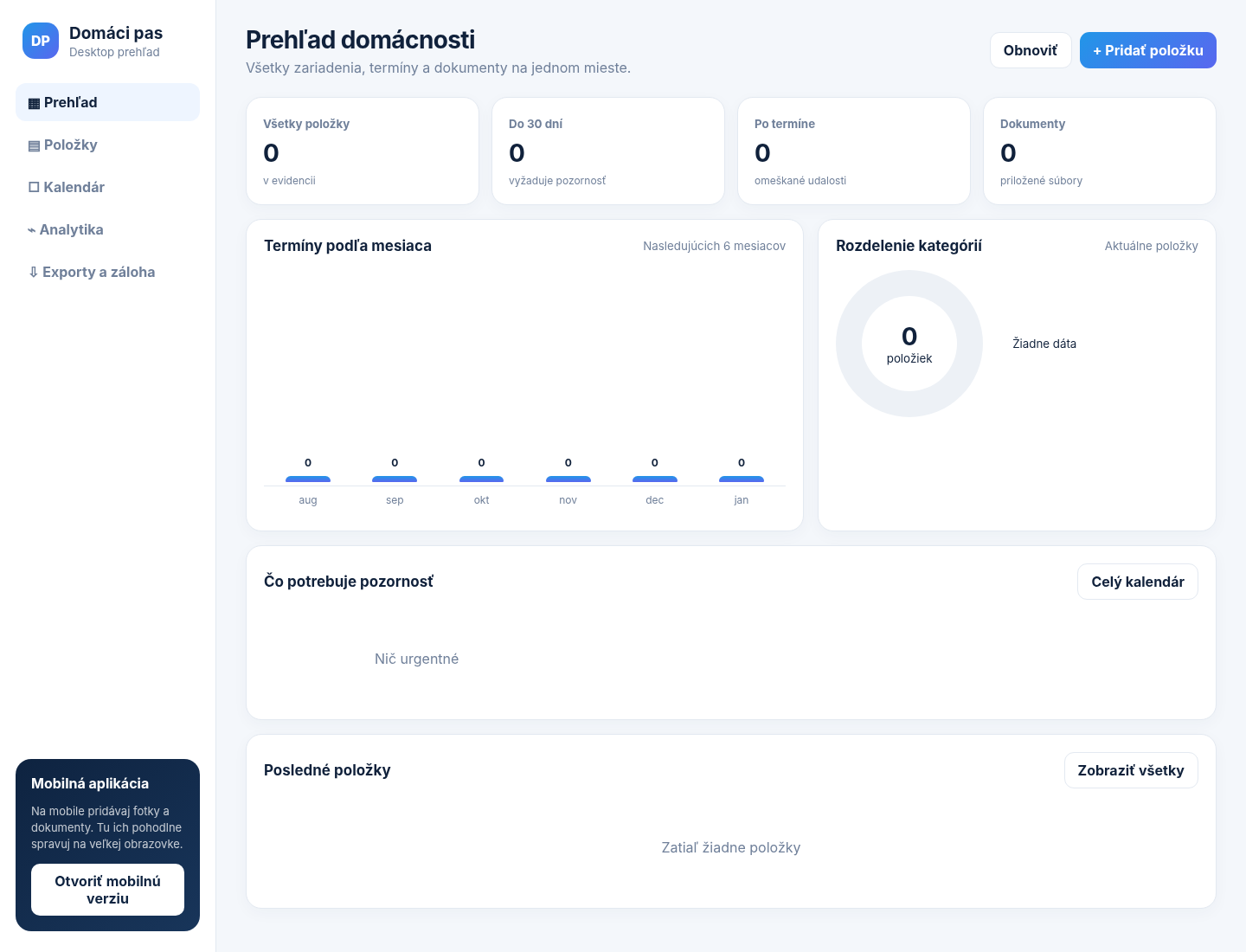Click the nov bar in monthly chart
The height and width of the screenshot is (952, 1246).
pyautogui.click(x=568, y=479)
